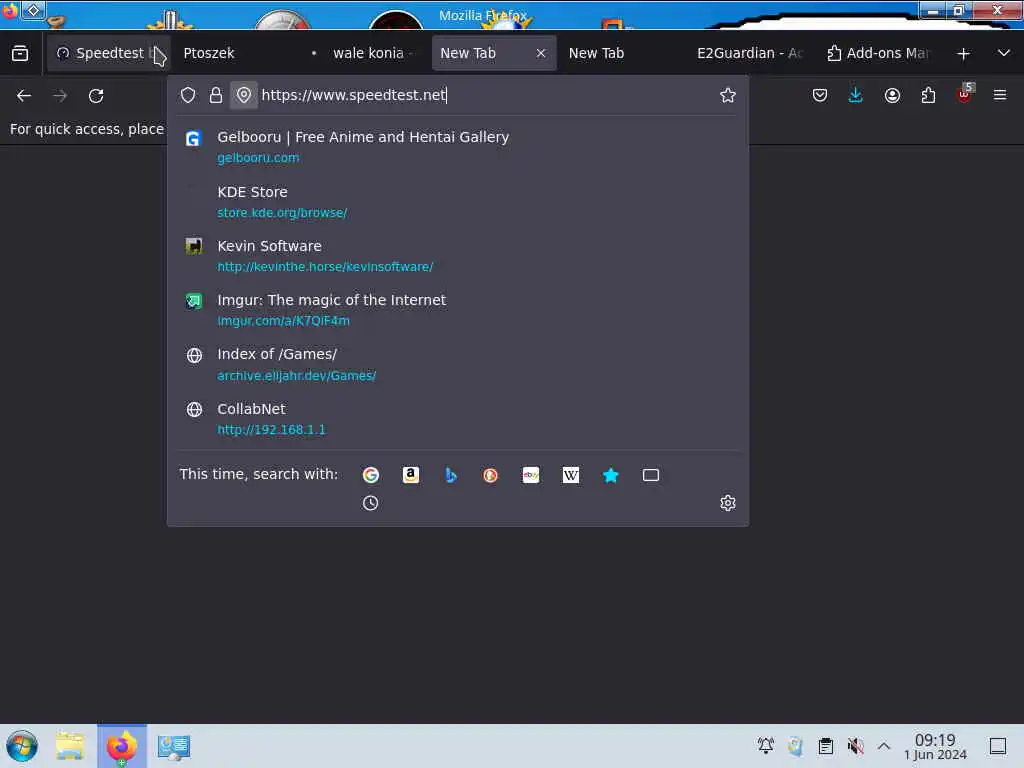Screen dimensions: 1024x768
Task: Open Firefox account icon
Action: (x=892, y=95)
